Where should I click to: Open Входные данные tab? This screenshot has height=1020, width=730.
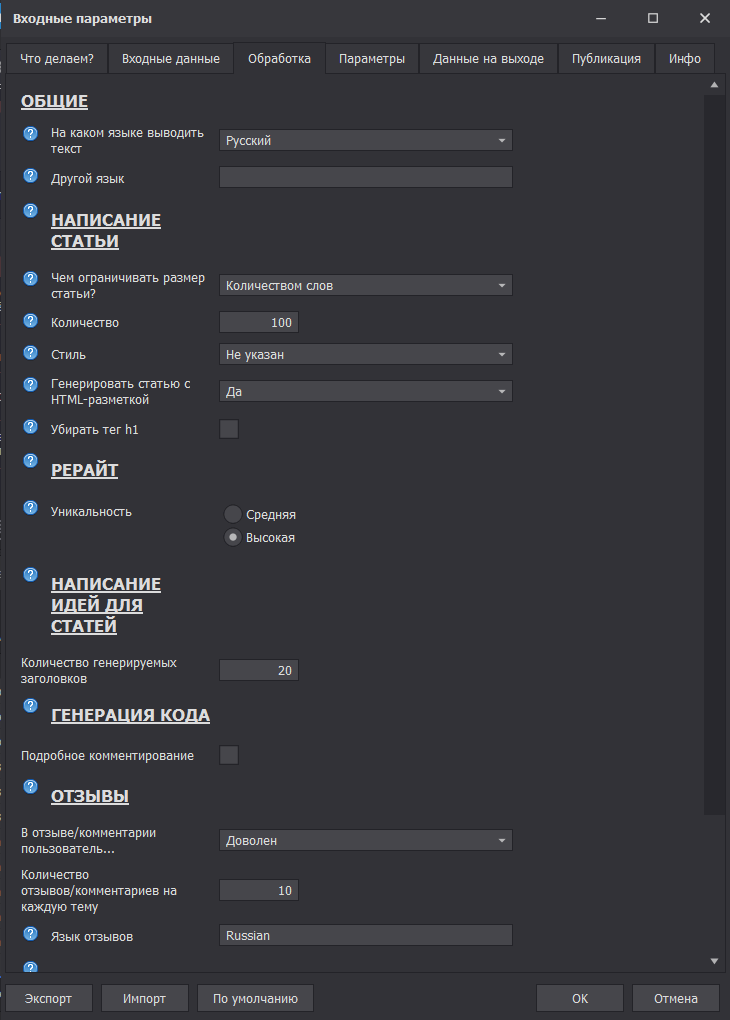coord(170,59)
